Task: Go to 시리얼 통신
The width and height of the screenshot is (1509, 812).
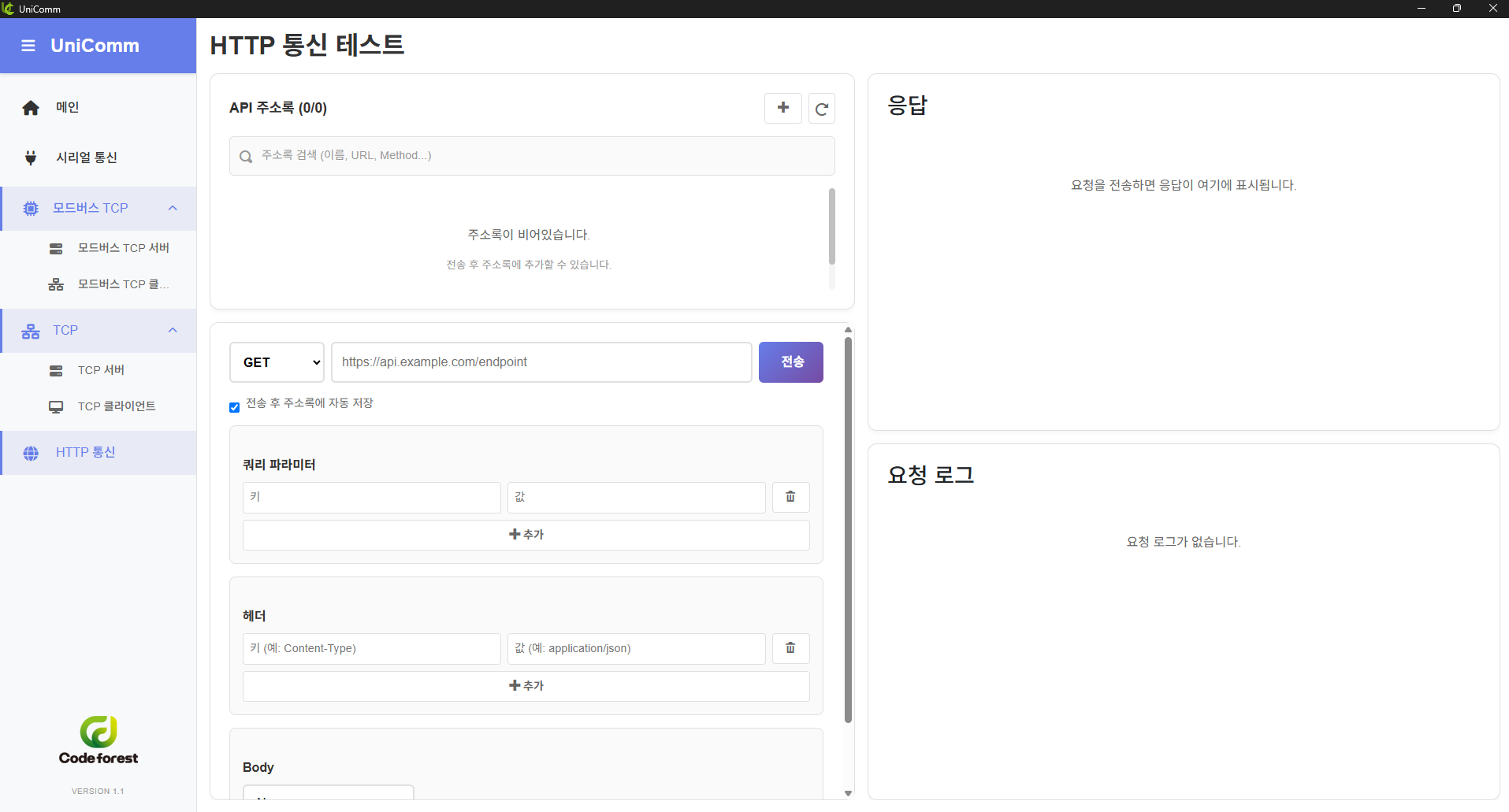Action: (98, 158)
